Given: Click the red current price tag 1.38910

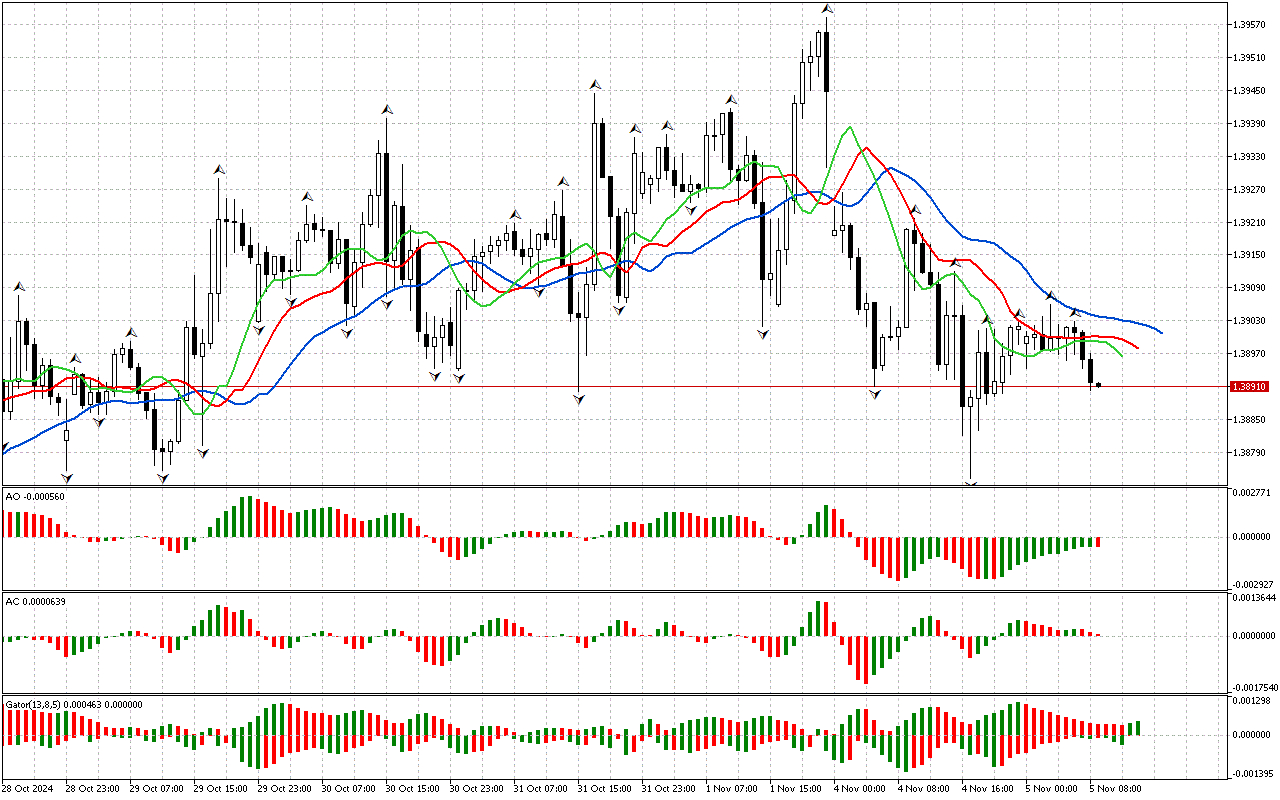Looking at the screenshot, I should click(x=1250, y=386).
